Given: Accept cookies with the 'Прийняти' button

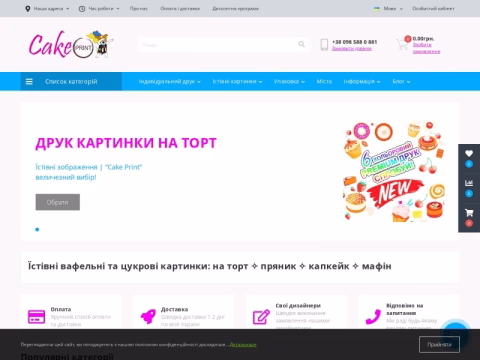Looking at the screenshot, I should click(x=439, y=344).
